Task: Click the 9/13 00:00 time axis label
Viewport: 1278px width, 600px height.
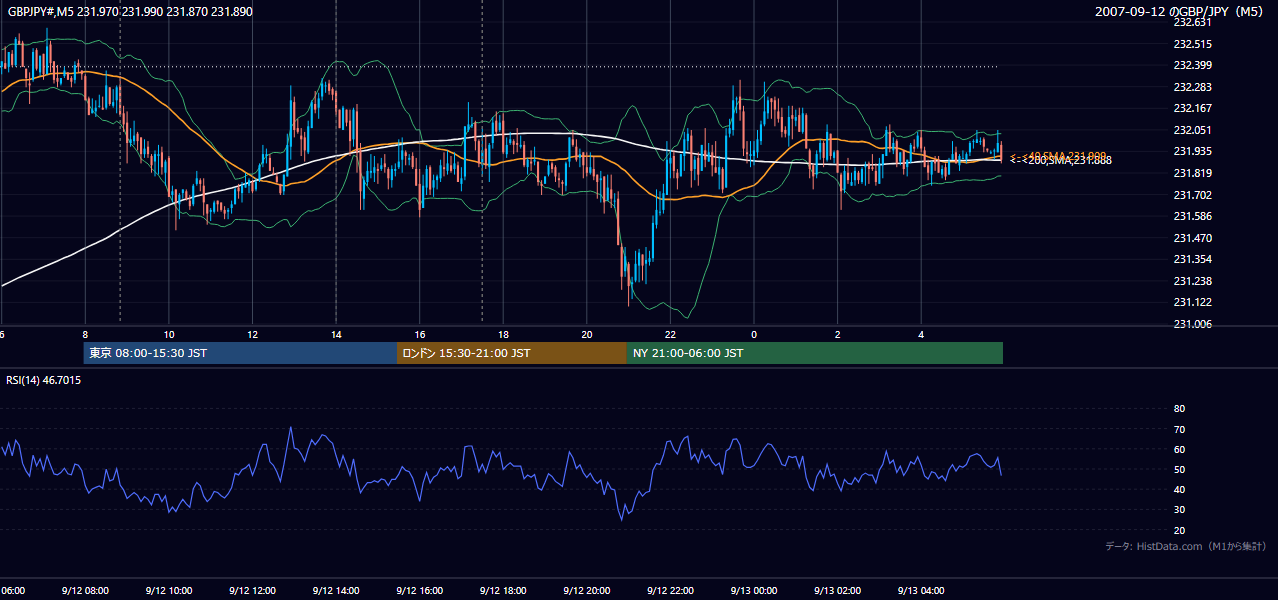Action: point(753,591)
